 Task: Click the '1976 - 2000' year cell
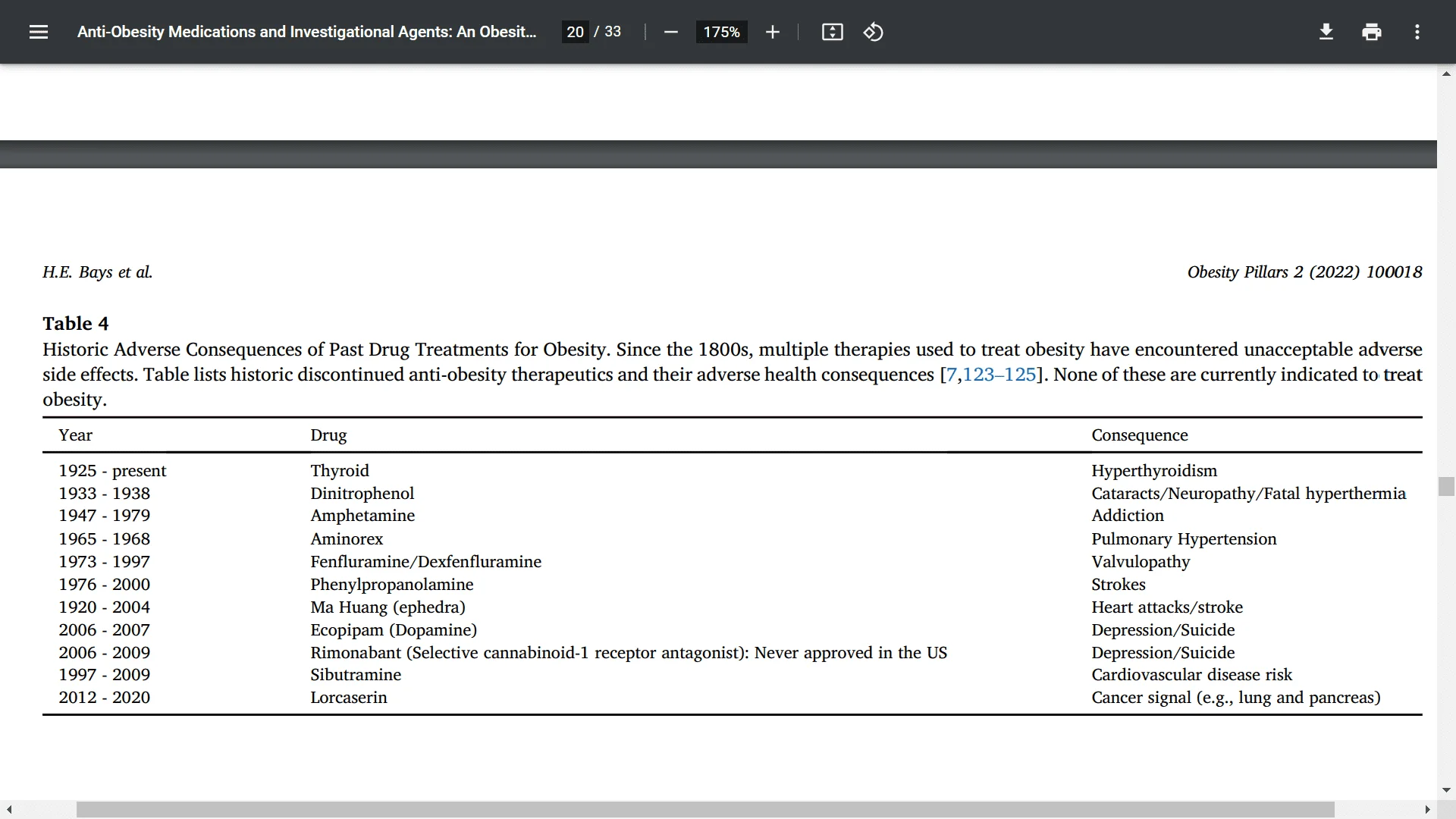(104, 585)
